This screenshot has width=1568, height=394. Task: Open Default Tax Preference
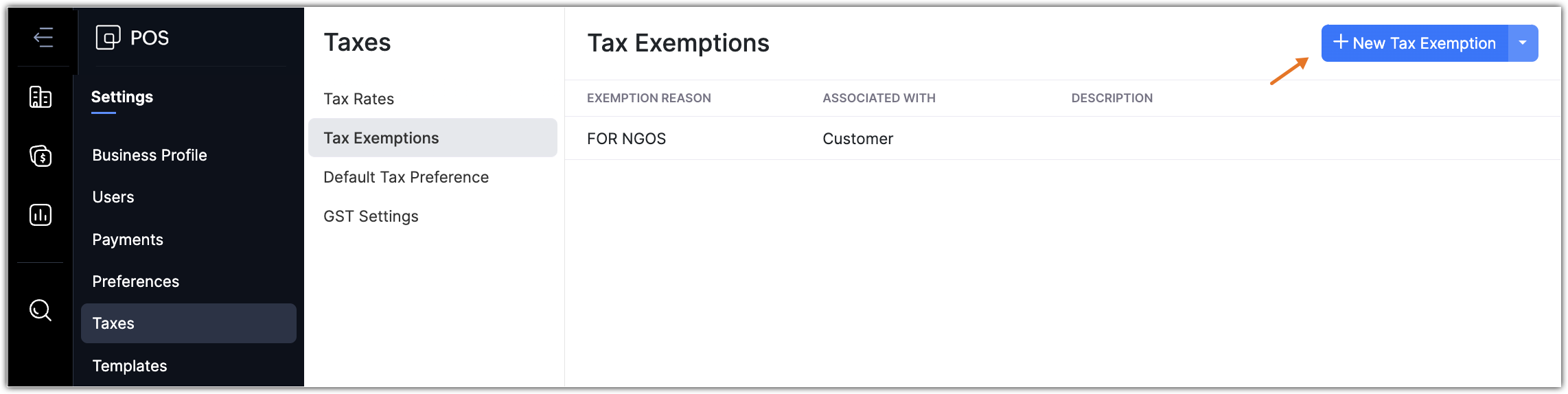(x=406, y=177)
